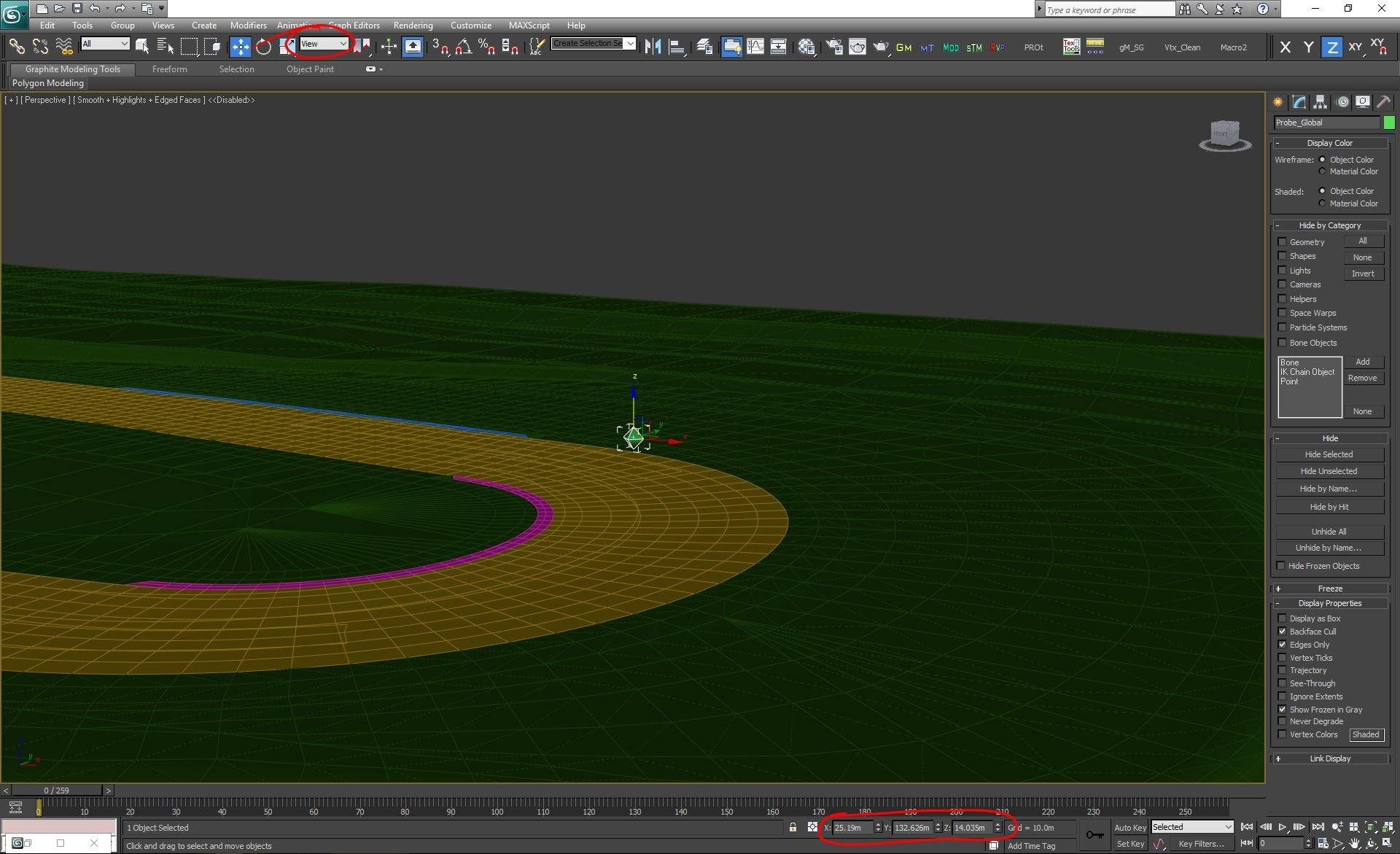Click the Unhide All button
This screenshot has width=1400, height=854.
click(x=1329, y=532)
